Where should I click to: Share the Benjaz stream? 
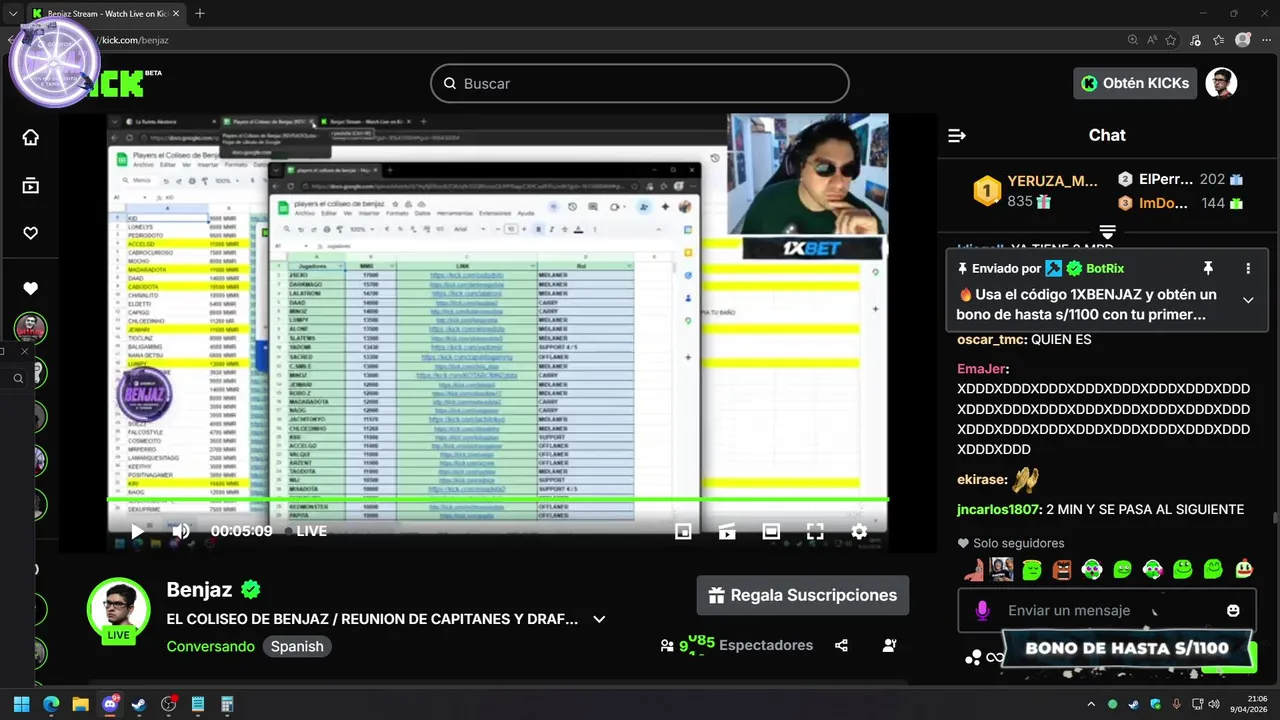point(841,646)
